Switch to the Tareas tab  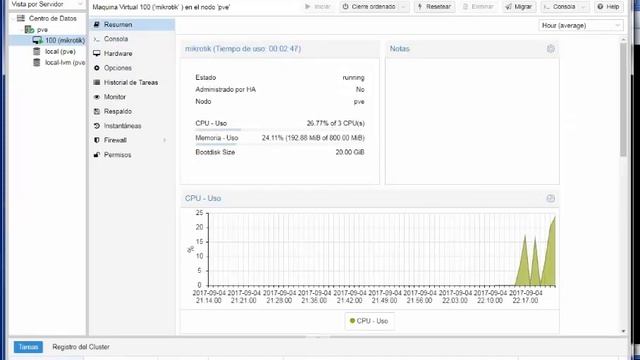point(28,347)
